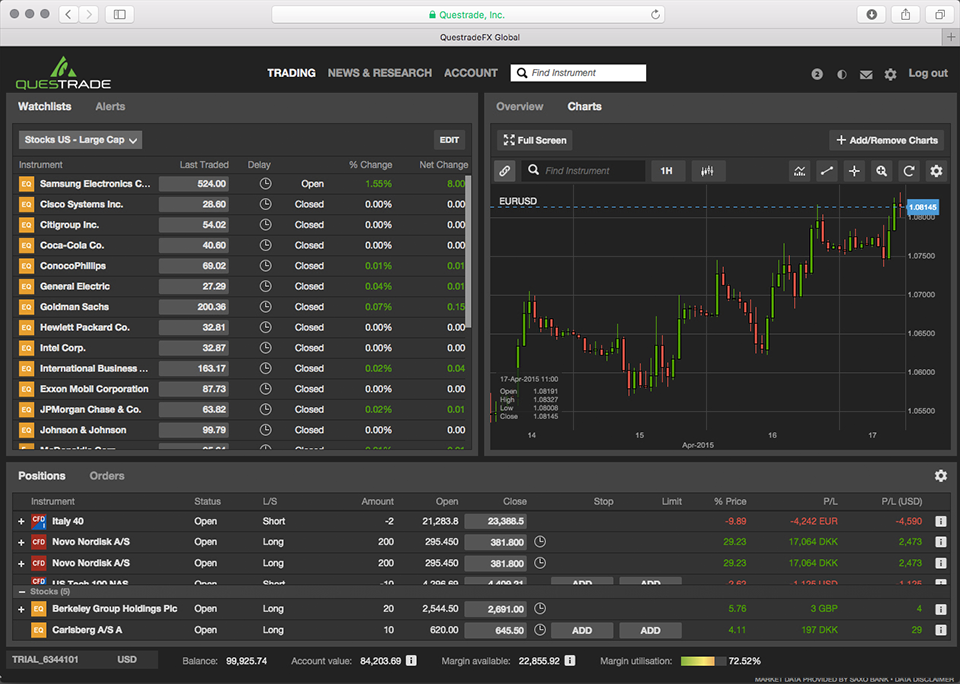Open new Safari tab plus button

click(x=951, y=37)
